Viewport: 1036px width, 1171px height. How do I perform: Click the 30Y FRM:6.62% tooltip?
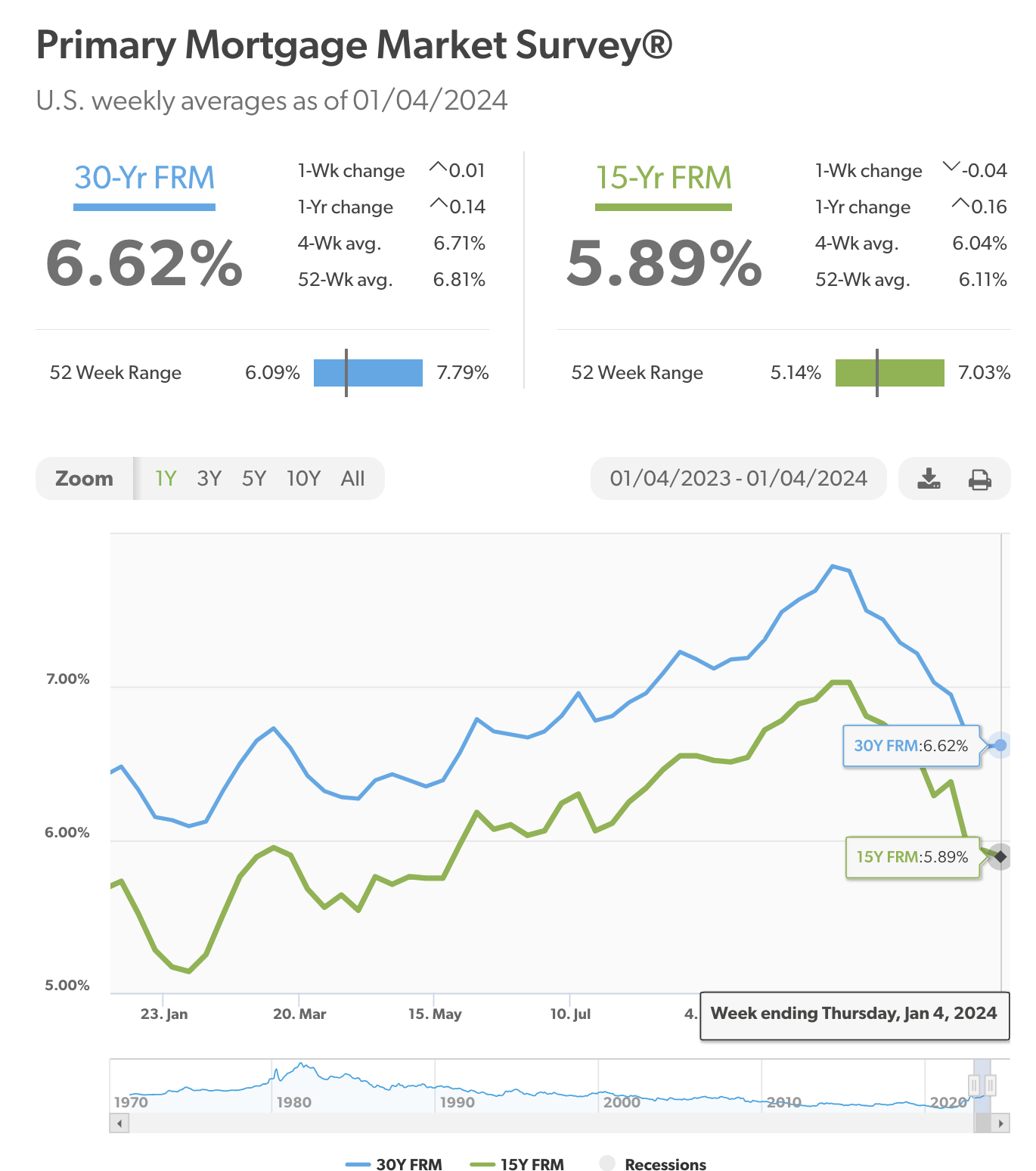click(911, 746)
